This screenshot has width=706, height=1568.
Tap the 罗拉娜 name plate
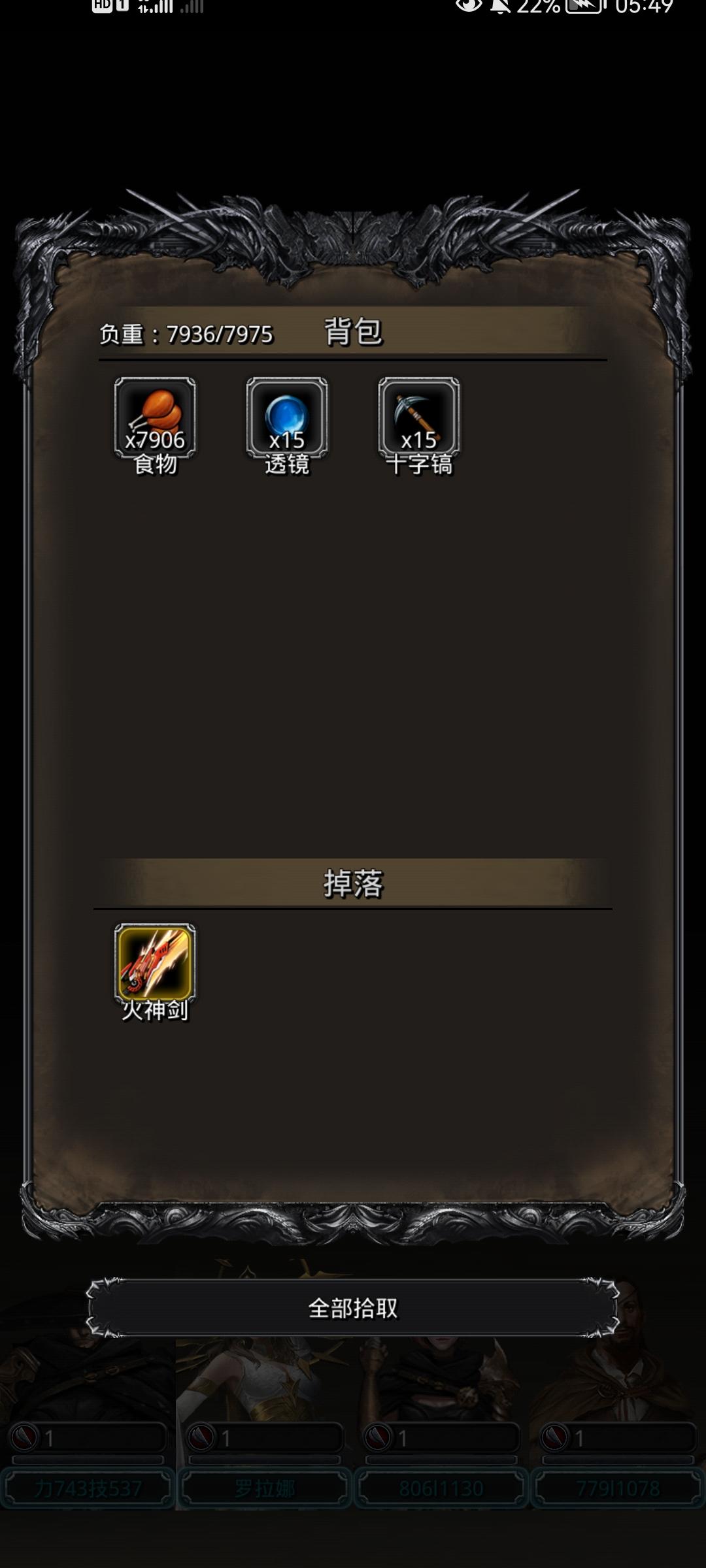265,1488
